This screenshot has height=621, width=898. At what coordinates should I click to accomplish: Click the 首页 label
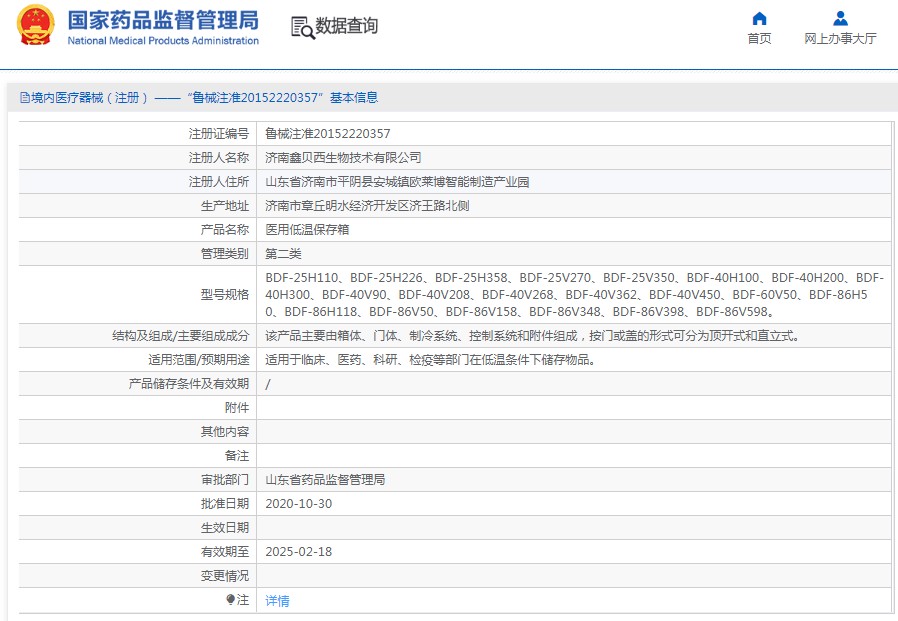pyautogui.click(x=759, y=38)
